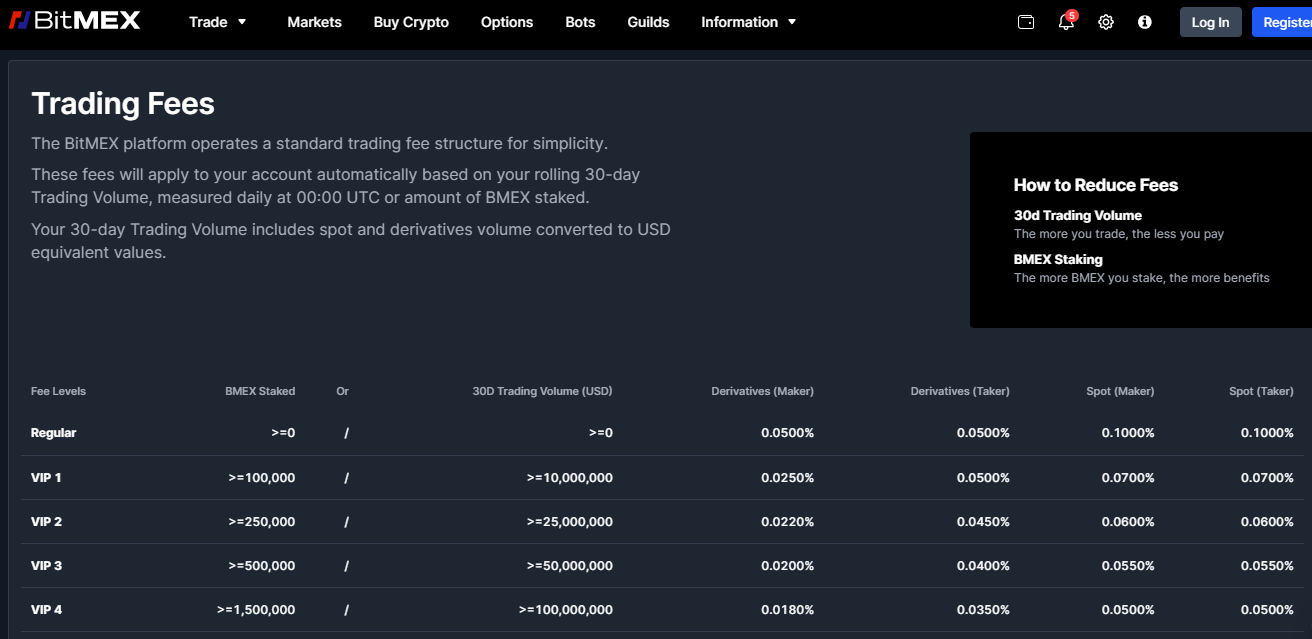1312x639 pixels.
Task: Click VIP 3 spot taker 0.0550% value
Action: pyautogui.click(x=1267, y=566)
